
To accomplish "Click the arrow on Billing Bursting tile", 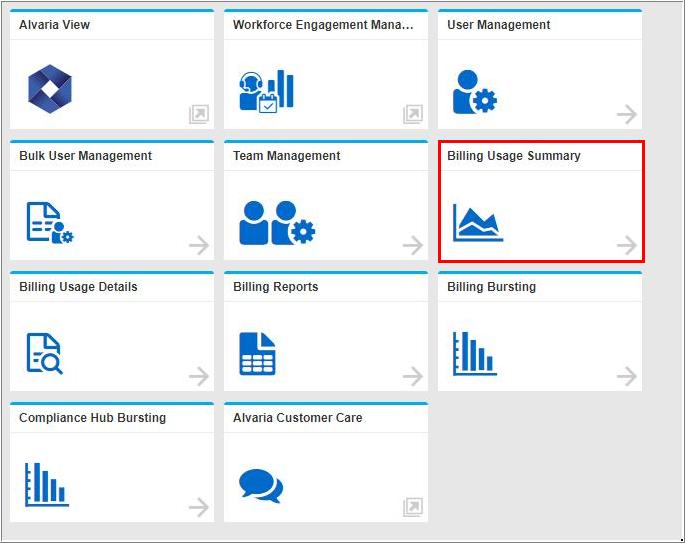I will click(x=627, y=377).
